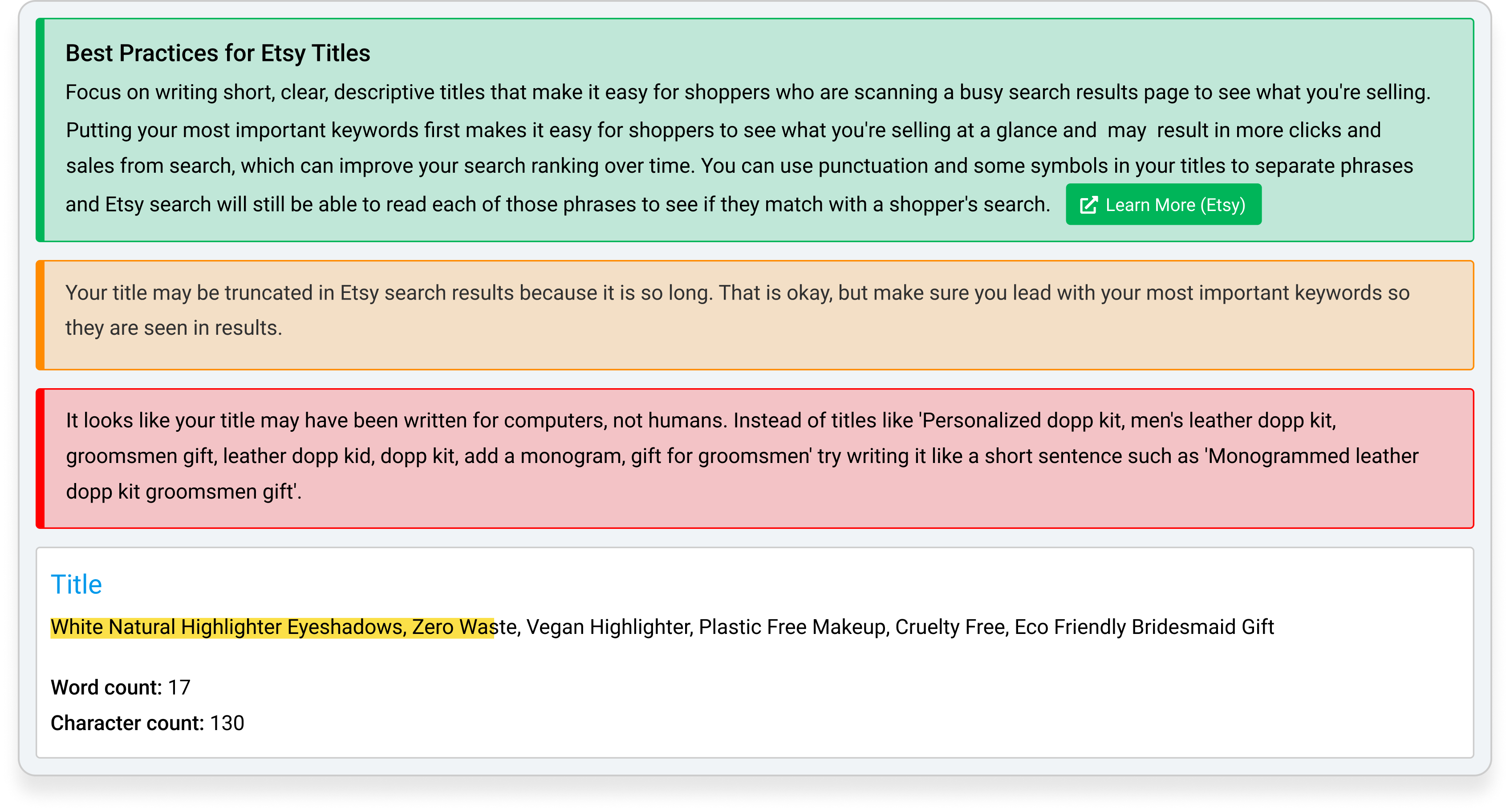Click the 'Character count: 130' line

(147, 723)
